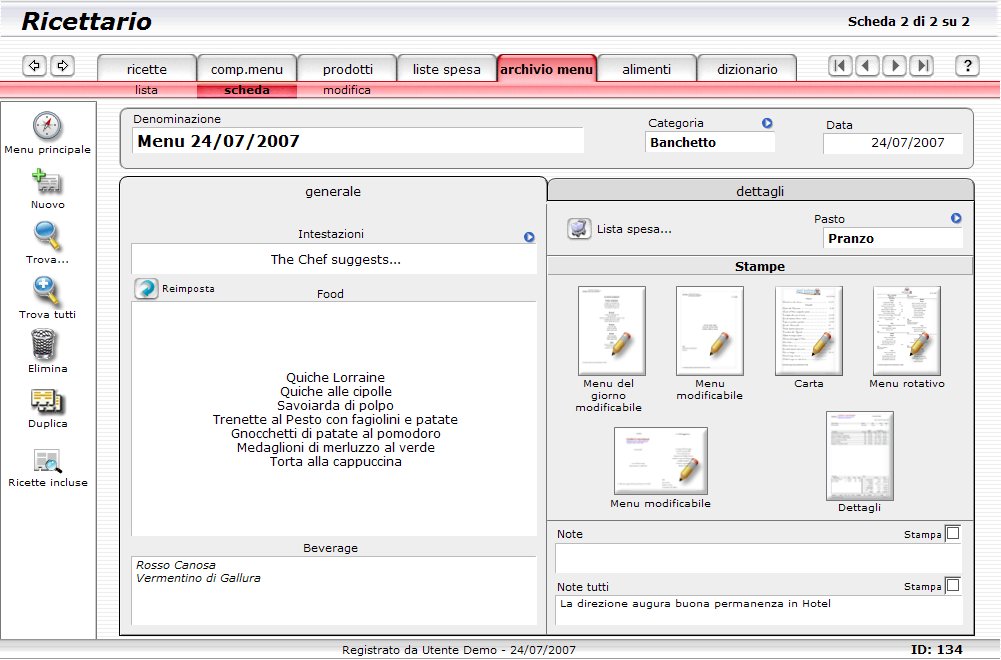Tick the Stampa checkbox beside Note
Viewport: 1001px width, 660px height.
pyautogui.click(x=952, y=533)
